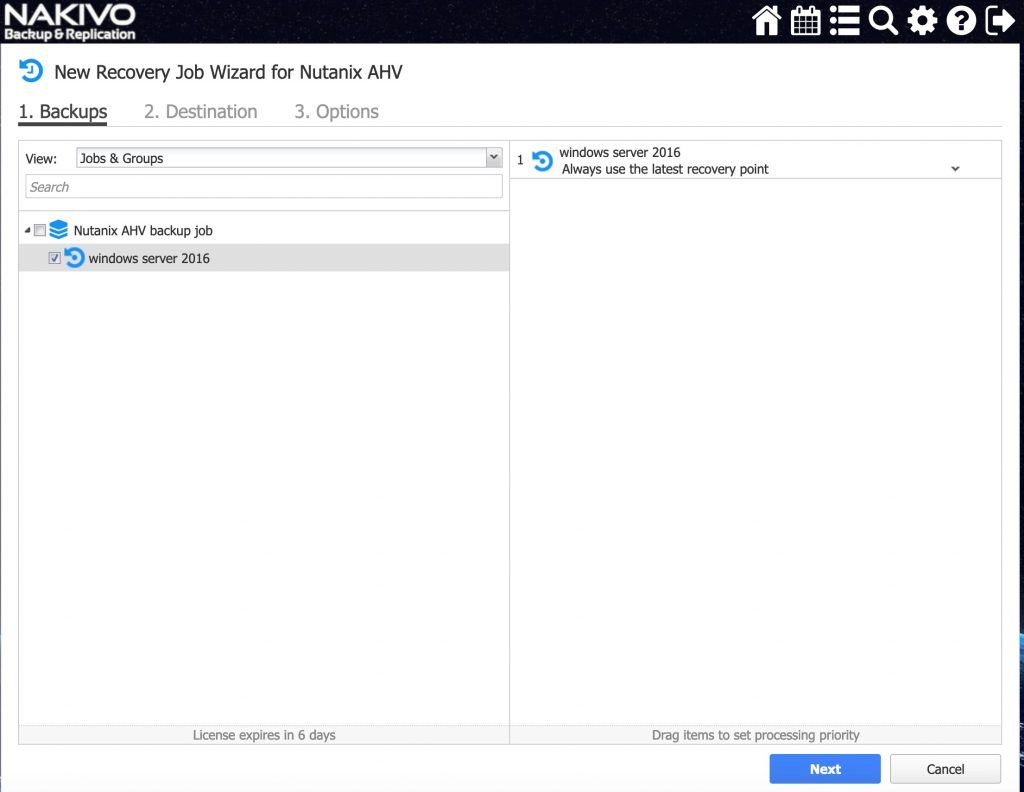This screenshot has height=792, width=1024.
Task: Open the activities list icon
Action: [x=844, y=21]
